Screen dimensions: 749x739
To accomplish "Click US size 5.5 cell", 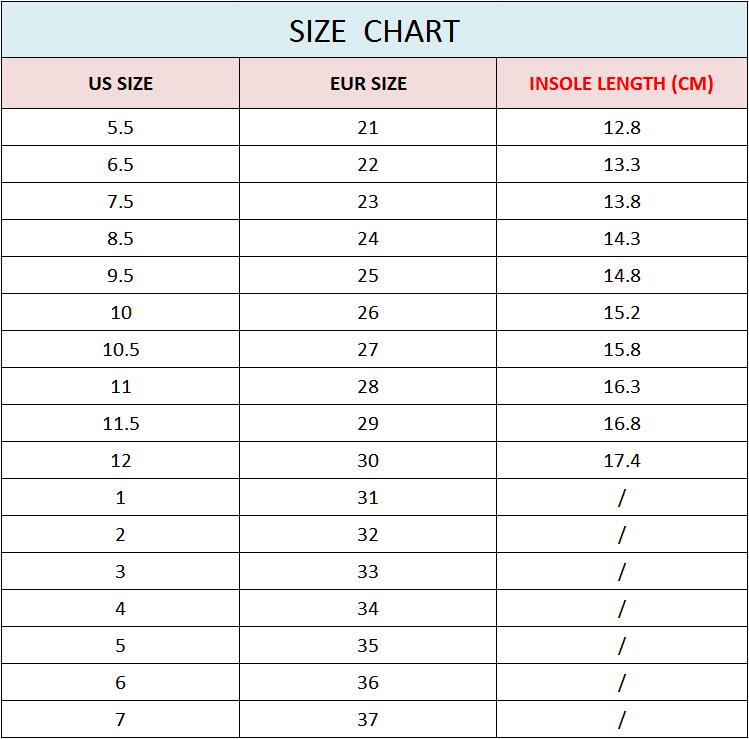I will [x=120, y=128].
